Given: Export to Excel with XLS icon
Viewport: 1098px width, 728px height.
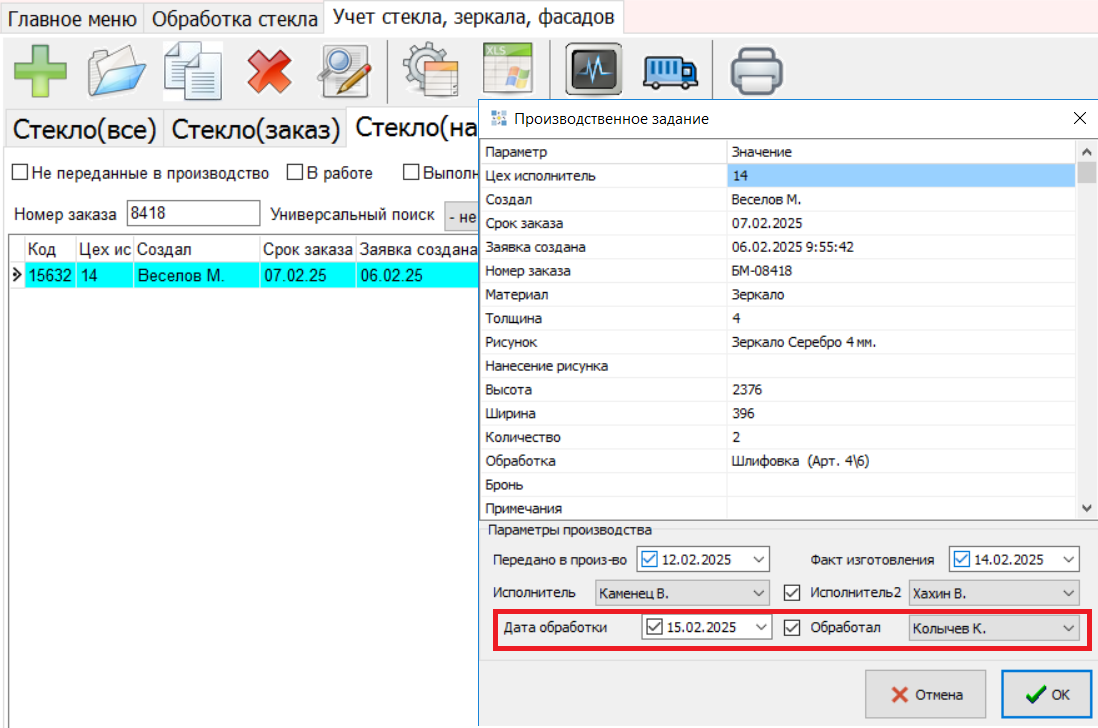Looking at the screenshot, I should coord(508,71).
